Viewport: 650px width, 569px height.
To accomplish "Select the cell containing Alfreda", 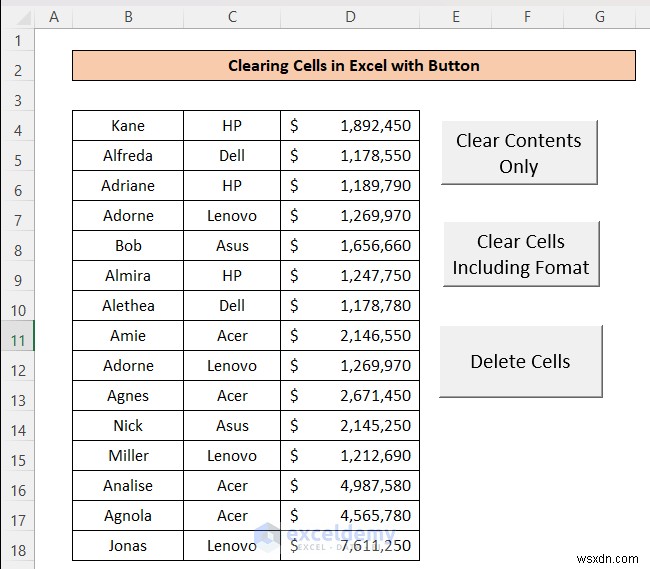I will coord(128,155).
